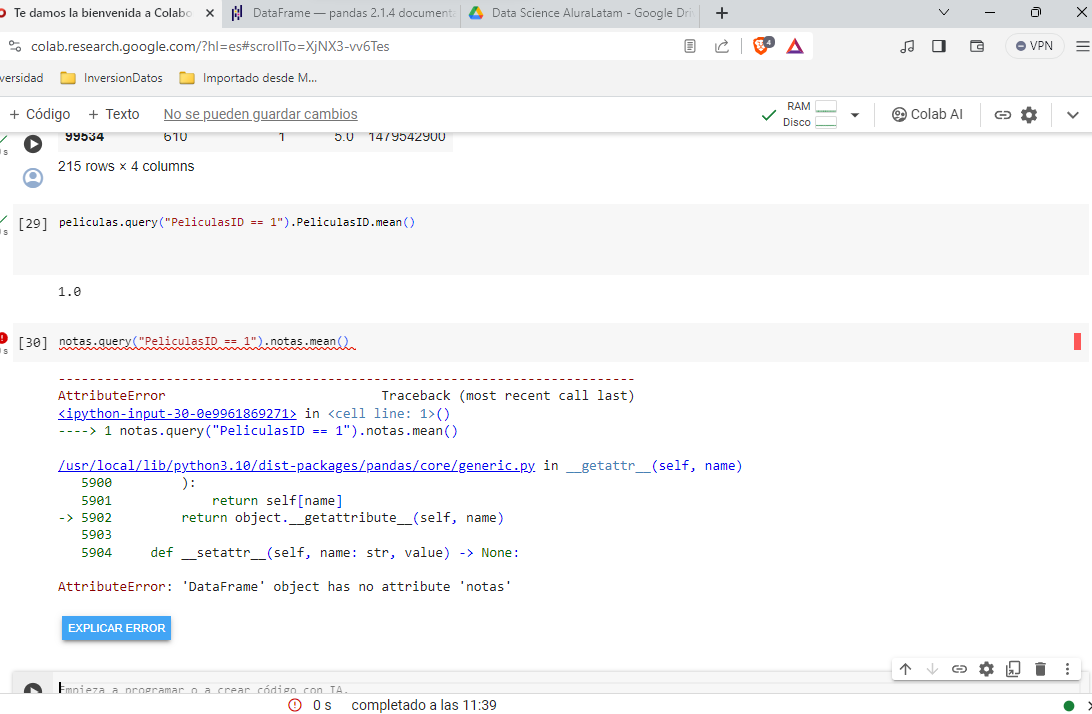Collapse the Colab header with chevron
The image size is (1092, 714).
click(1072, 115)
